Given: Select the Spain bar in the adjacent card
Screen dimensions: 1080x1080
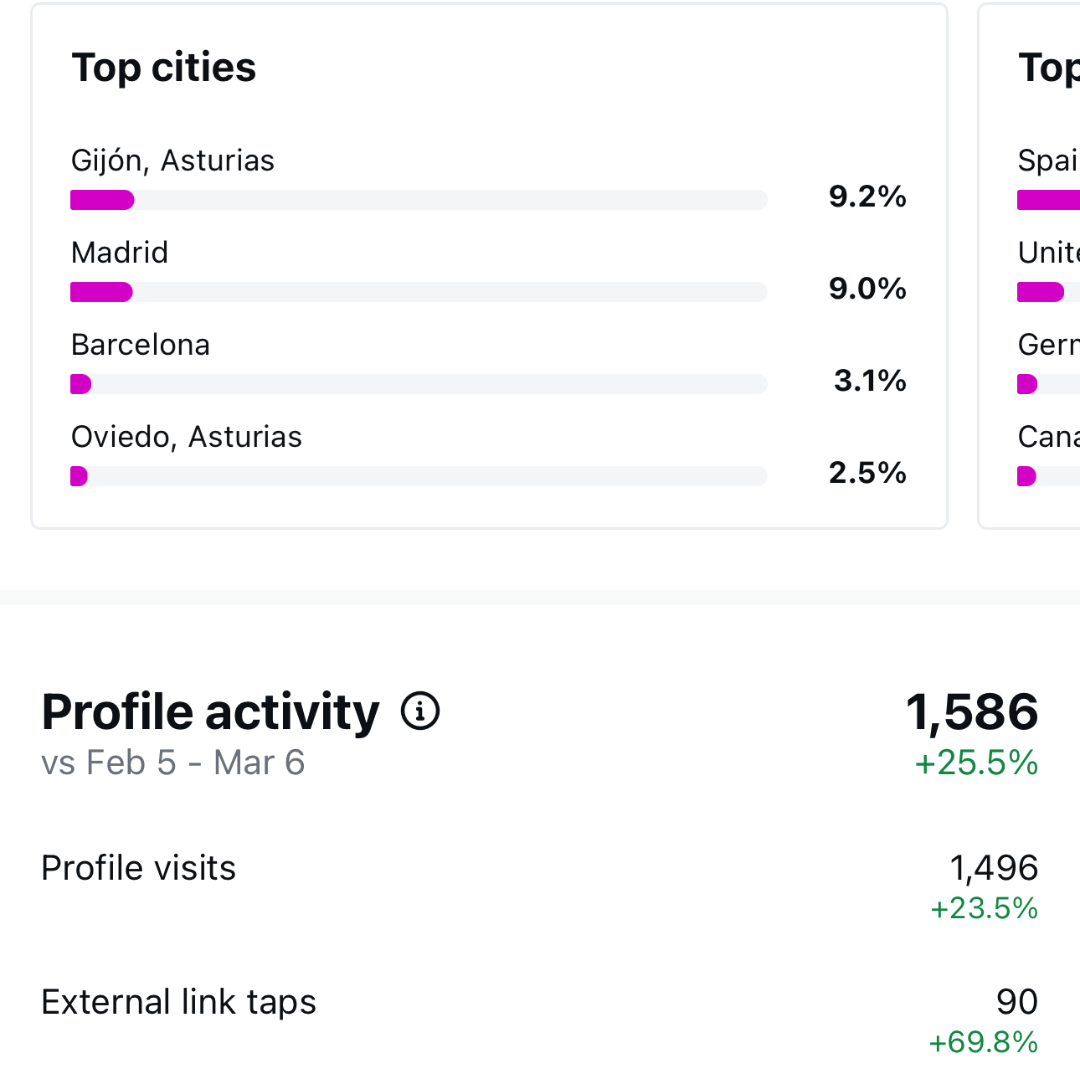Looking at the screenshot, I should (1048, 200).
